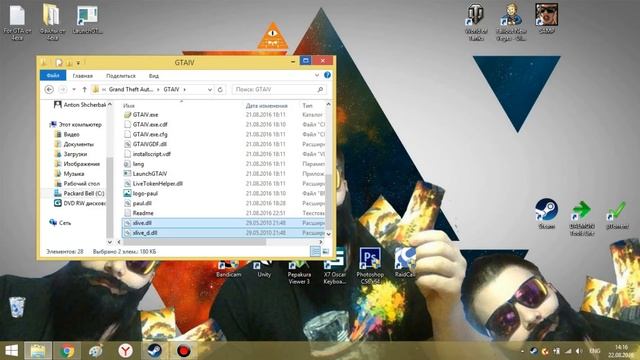Select xlive.dll file
640x360 pixels.
coord(224,223)
